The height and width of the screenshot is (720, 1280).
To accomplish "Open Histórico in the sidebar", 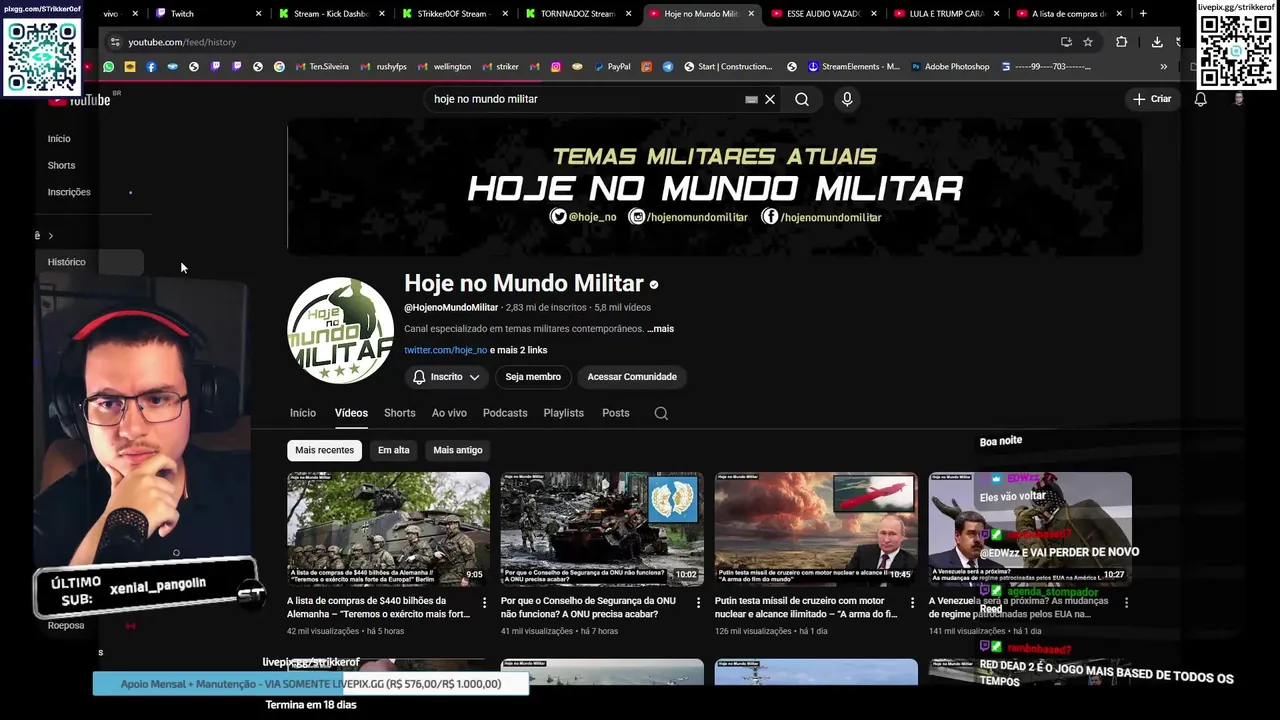I will pyautogui.click(x=67, y=262).
